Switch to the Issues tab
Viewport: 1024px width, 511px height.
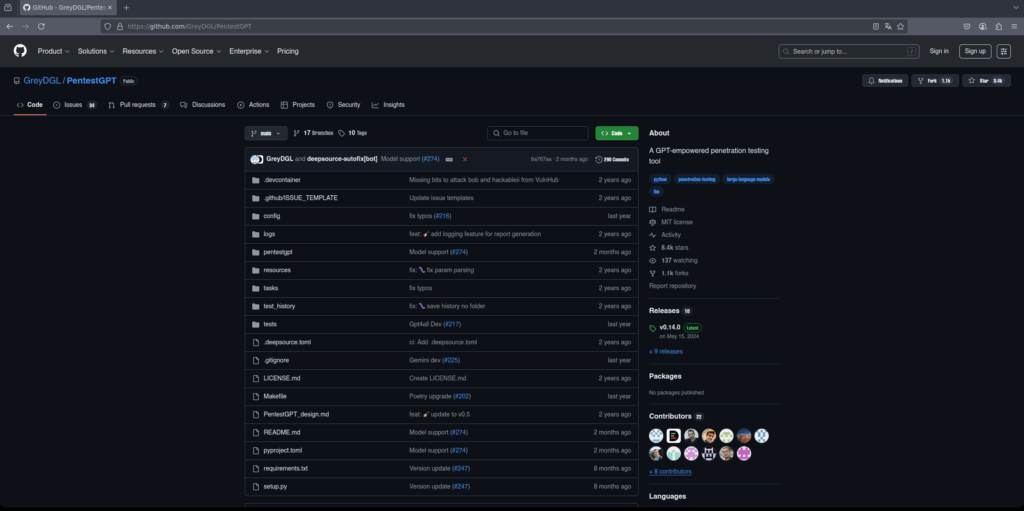tap(74, 104)
